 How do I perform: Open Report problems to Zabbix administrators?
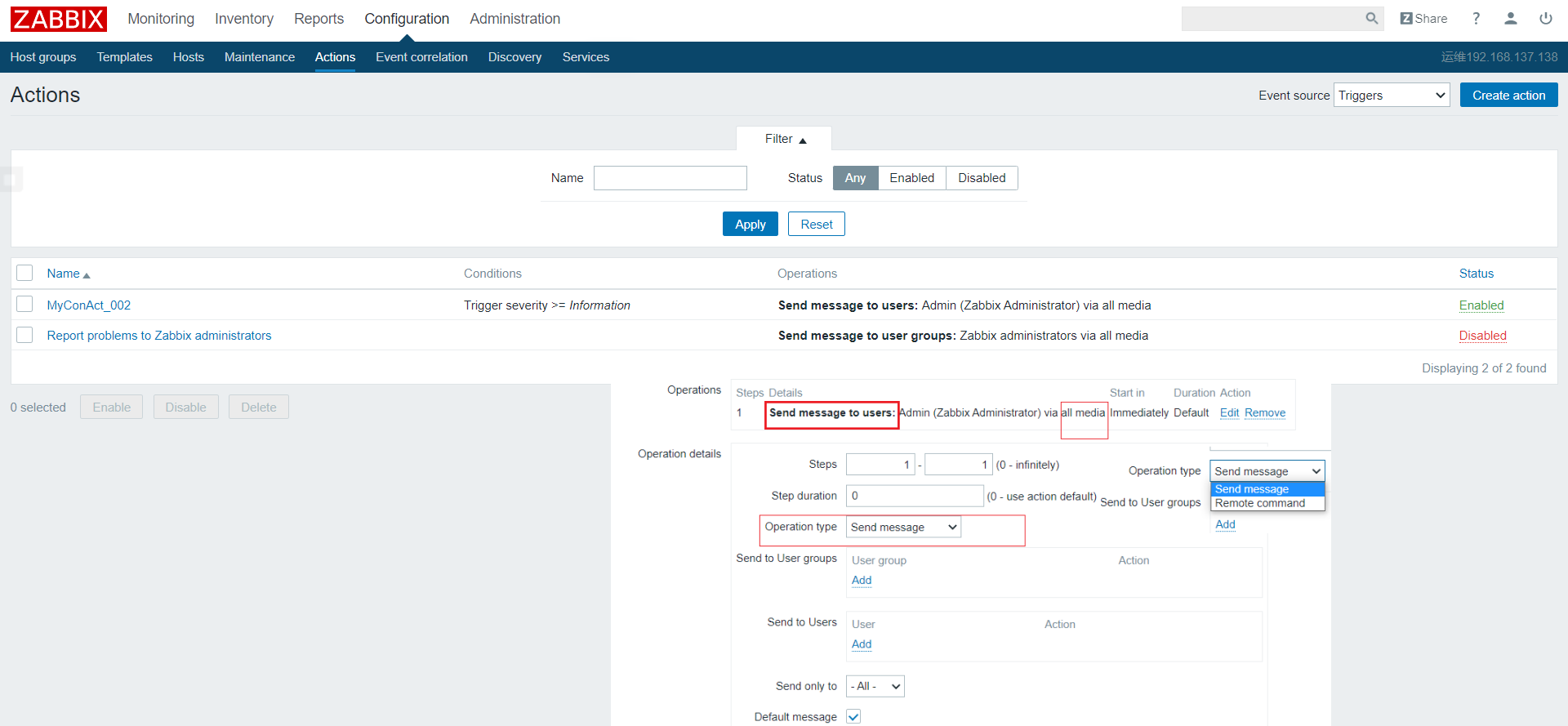point(159,335)
